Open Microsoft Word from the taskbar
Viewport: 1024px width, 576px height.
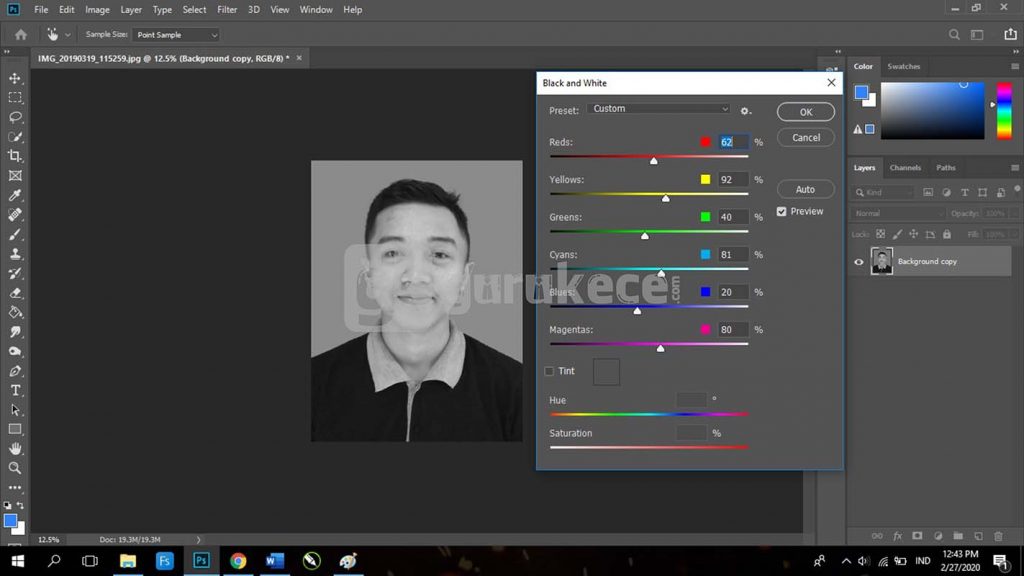(x=274, y=561)
